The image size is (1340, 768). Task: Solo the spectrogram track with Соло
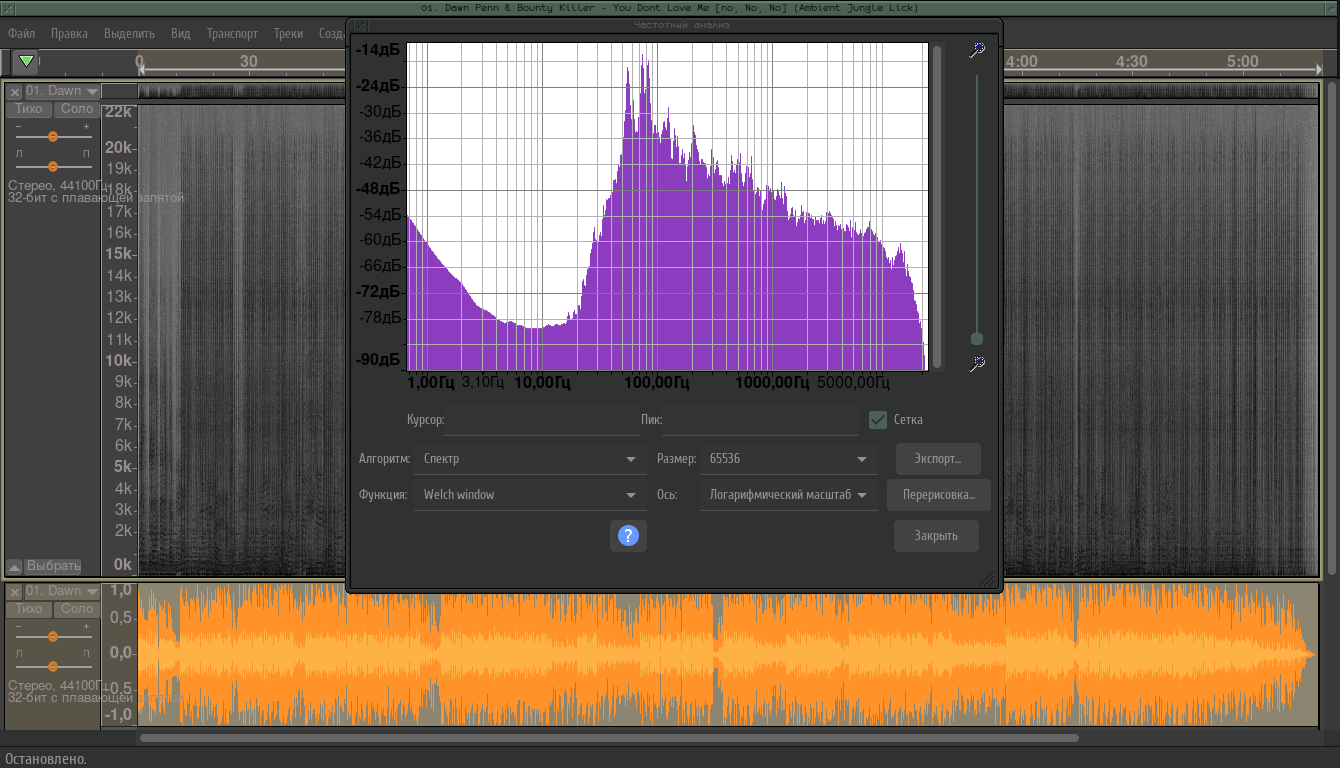76,109
